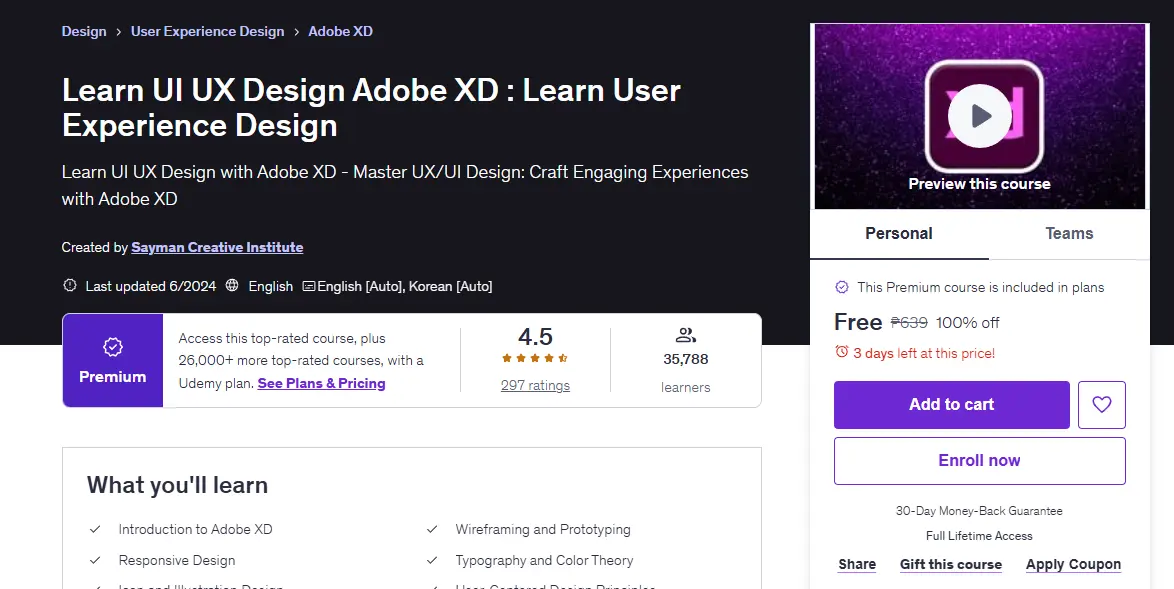Click checkmark beside Responsive Design
This screenshot has height=589, width=1174.
coord(95,560)
